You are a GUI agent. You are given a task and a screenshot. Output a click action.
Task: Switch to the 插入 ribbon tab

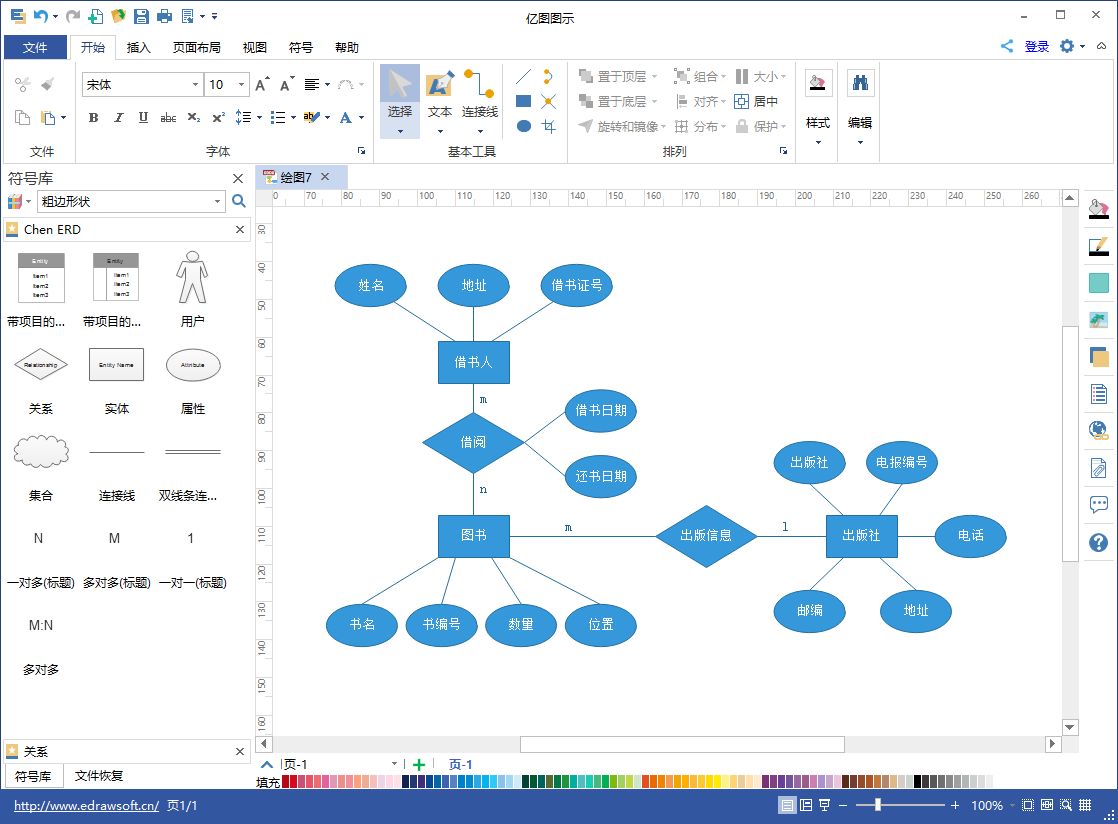139,47
